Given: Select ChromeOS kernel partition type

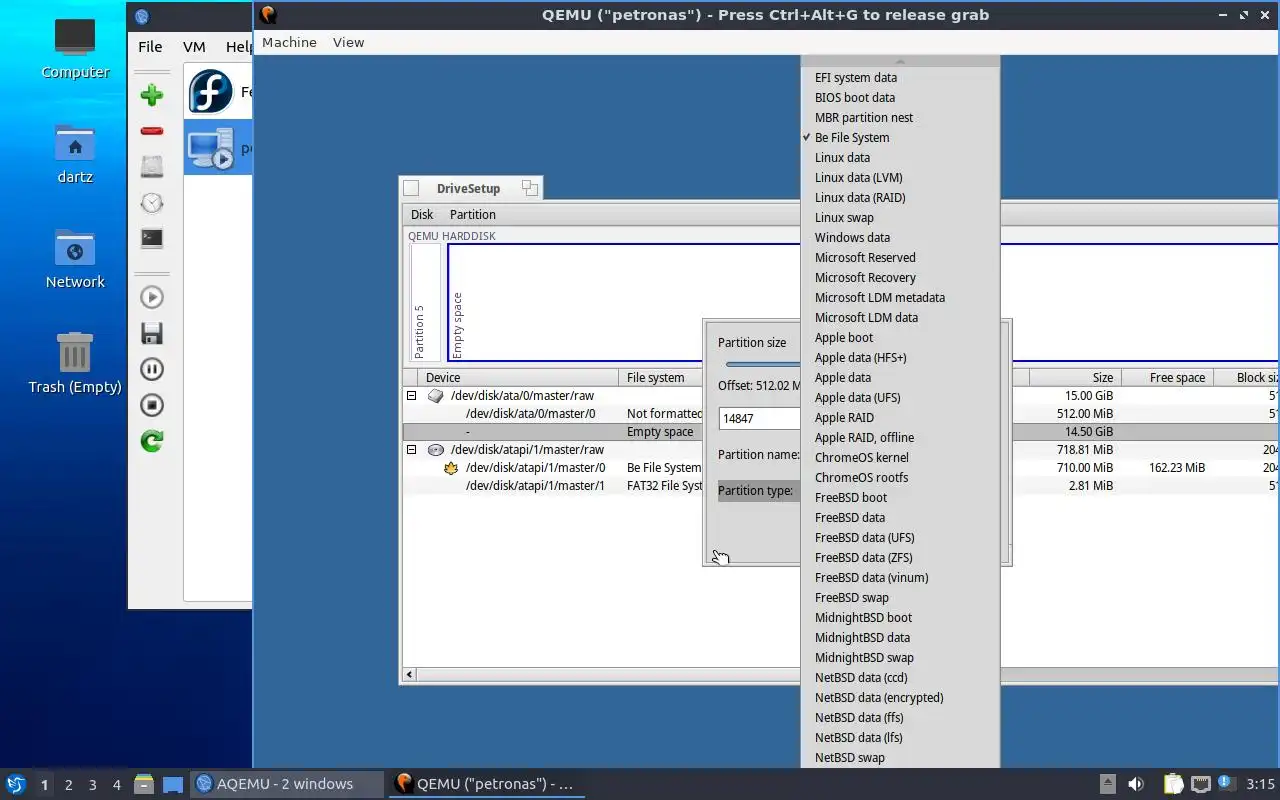Looking at the screenshot, I should tap(900, 457).
